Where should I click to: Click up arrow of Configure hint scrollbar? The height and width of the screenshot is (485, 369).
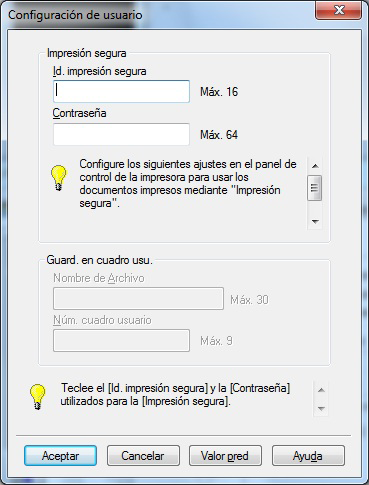(x=315, y=166)
